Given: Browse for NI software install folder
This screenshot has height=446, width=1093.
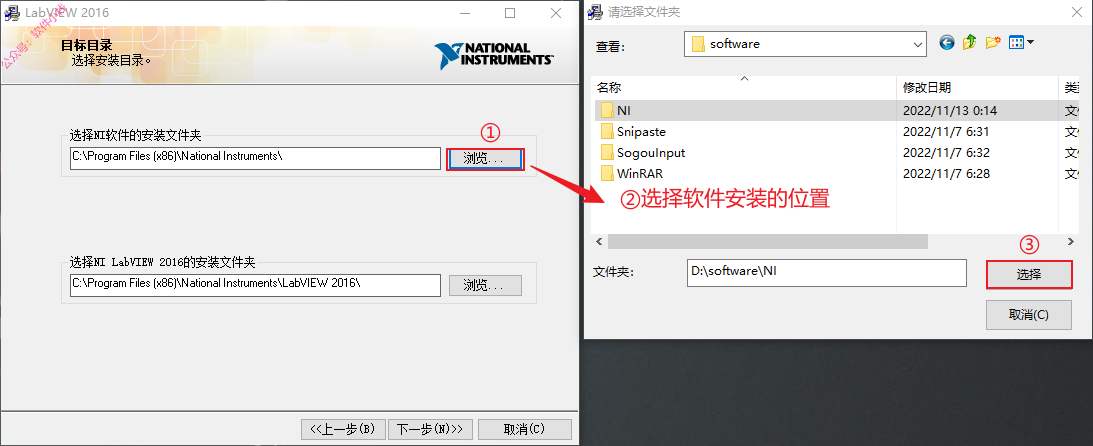Looking at the screenshot, I should click(484, 159).
